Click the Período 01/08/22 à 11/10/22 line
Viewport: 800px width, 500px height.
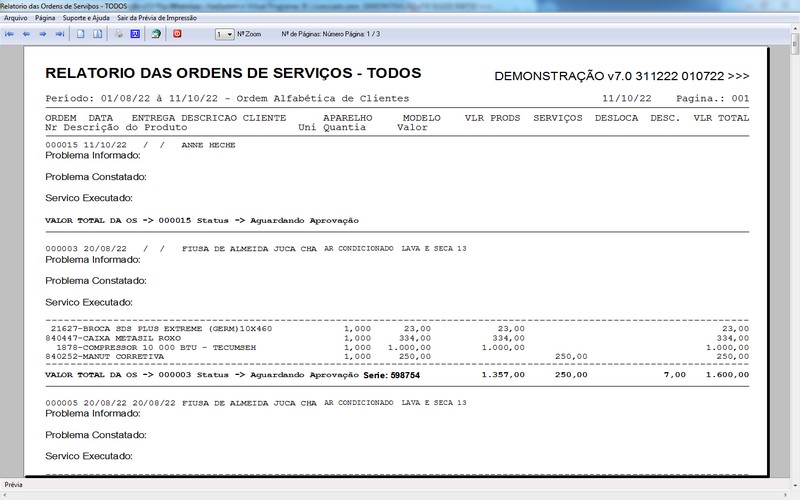tap(227, 98)
